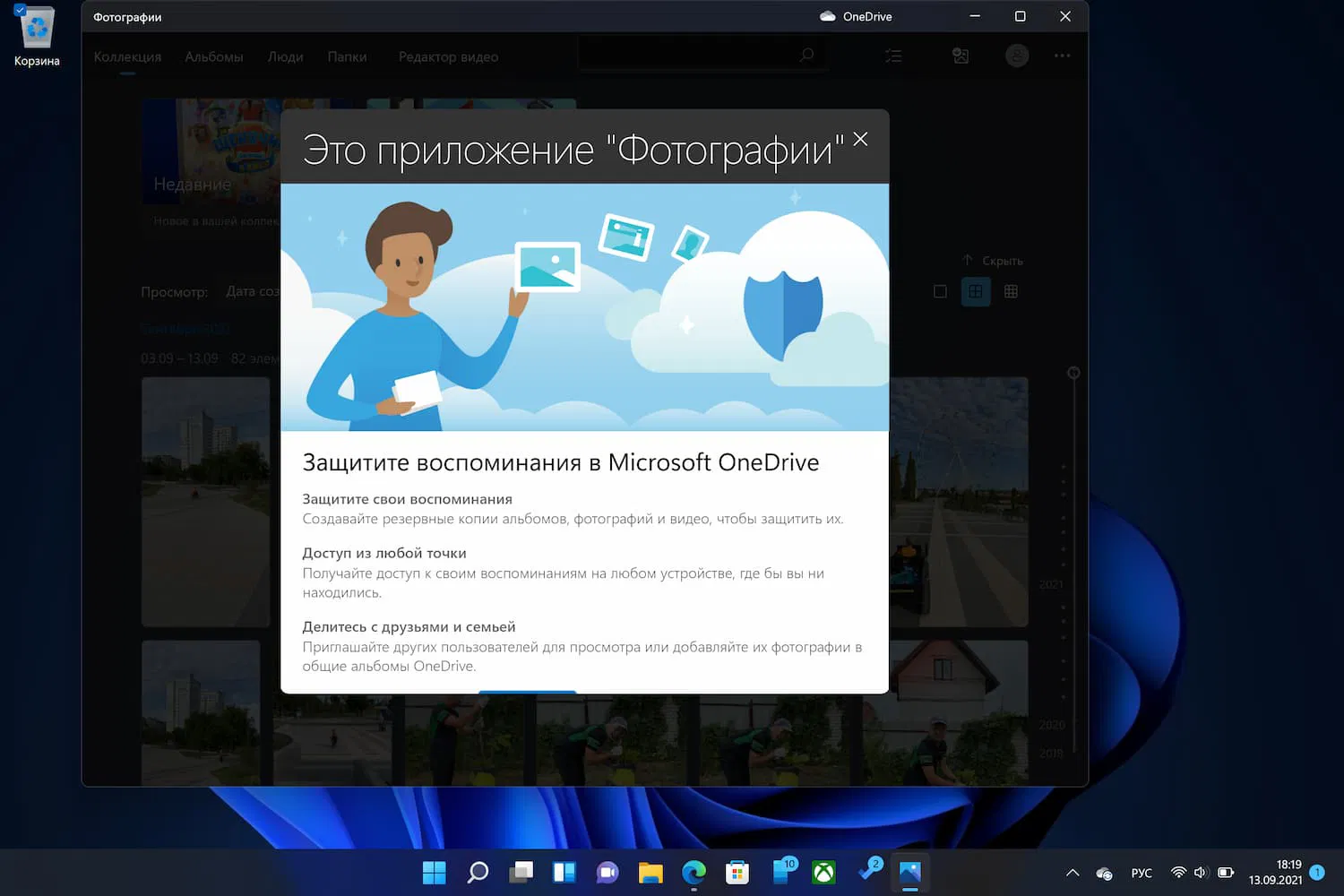Click the text starting "Создавайте резервные копии альбомов"
1344x896 pixels.
tap(573, 519)
